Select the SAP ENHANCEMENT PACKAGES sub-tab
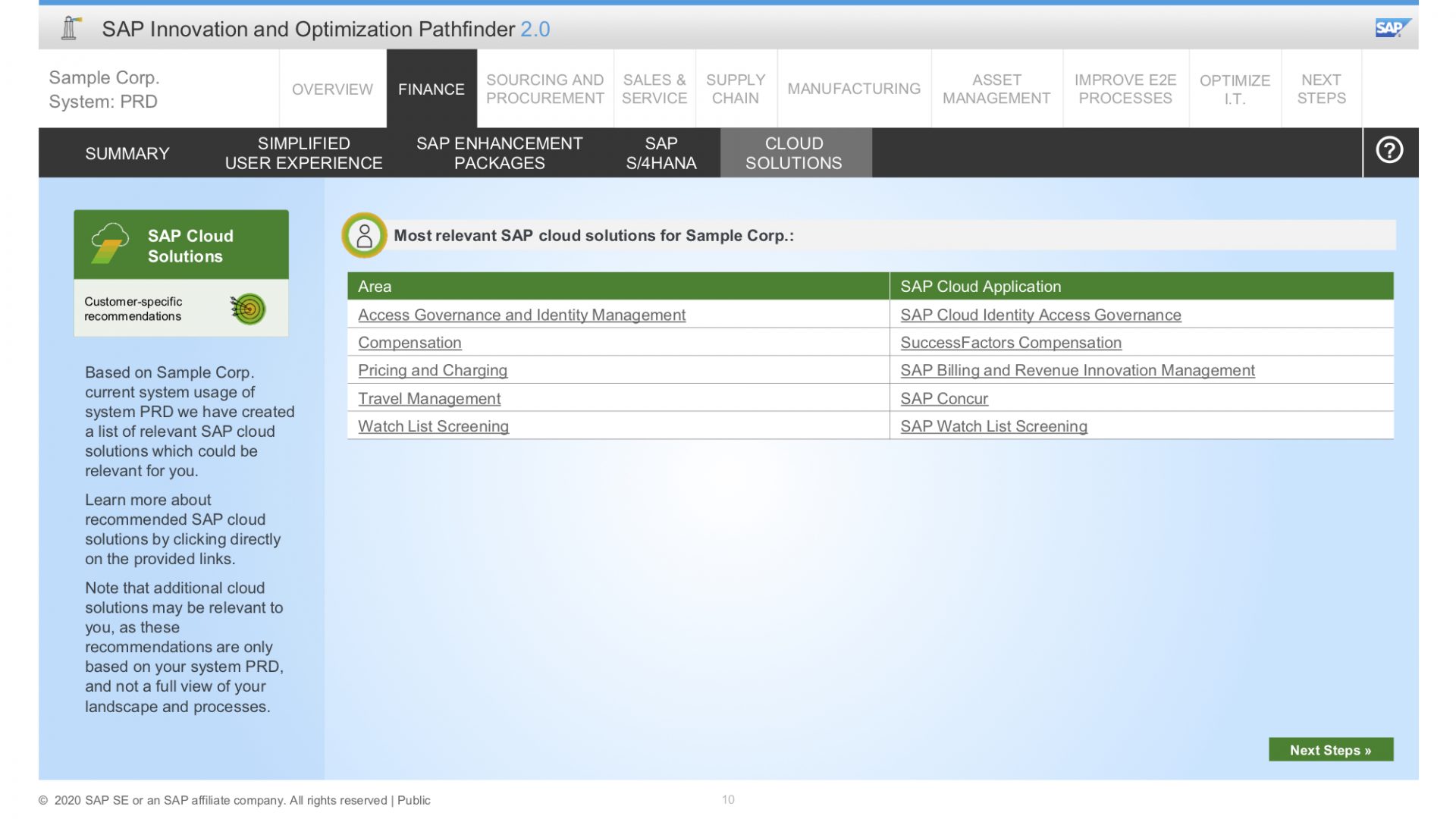Screen dimensions: 1456x819 (500, 152)
